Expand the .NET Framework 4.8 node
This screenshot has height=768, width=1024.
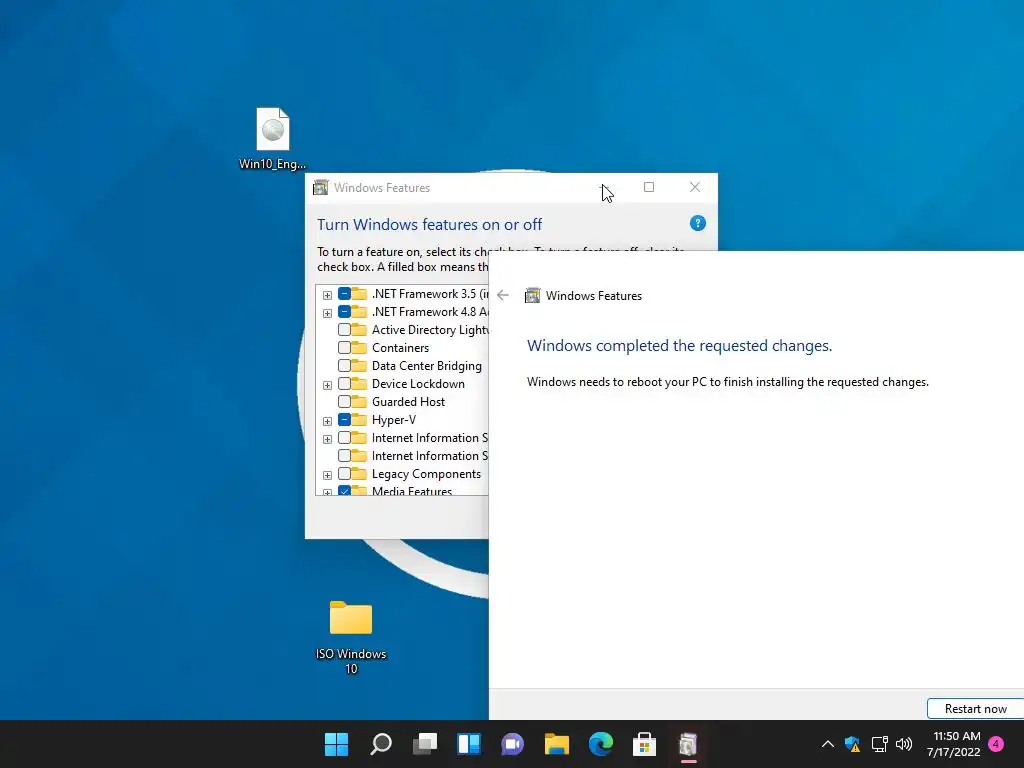[x=327, y=313]
